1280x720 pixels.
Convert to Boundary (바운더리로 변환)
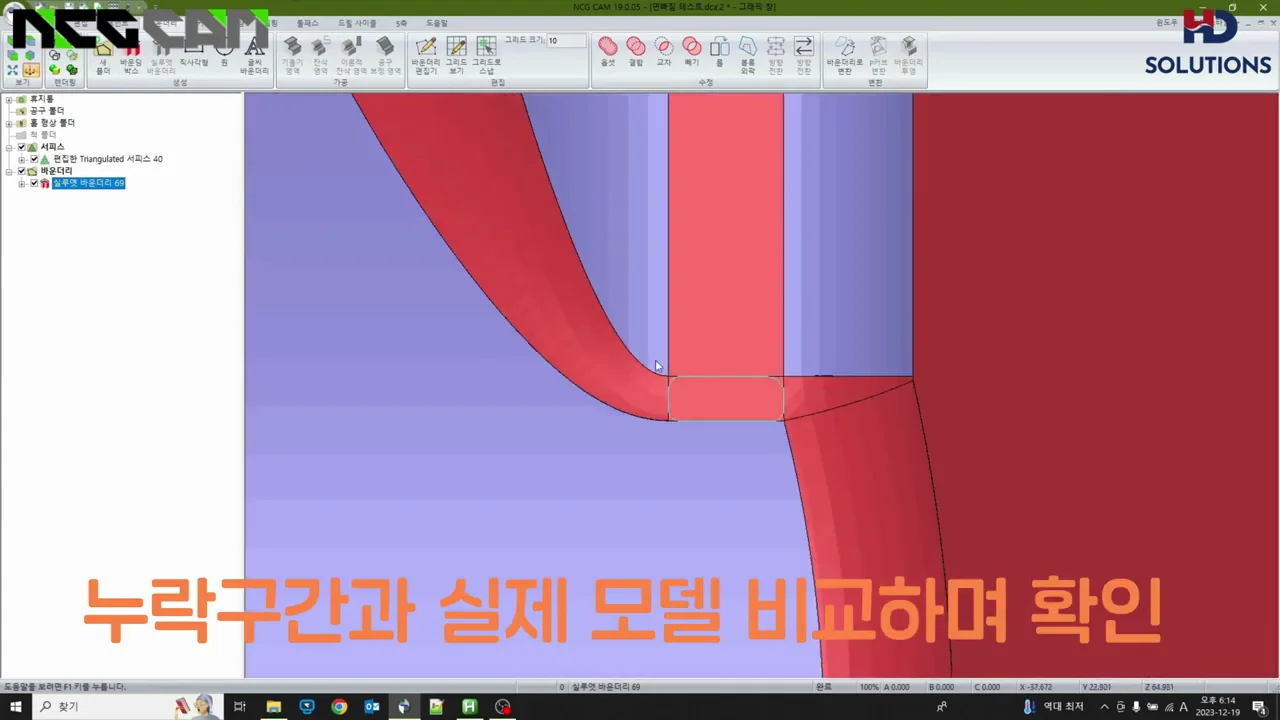(x=845, y=55)
